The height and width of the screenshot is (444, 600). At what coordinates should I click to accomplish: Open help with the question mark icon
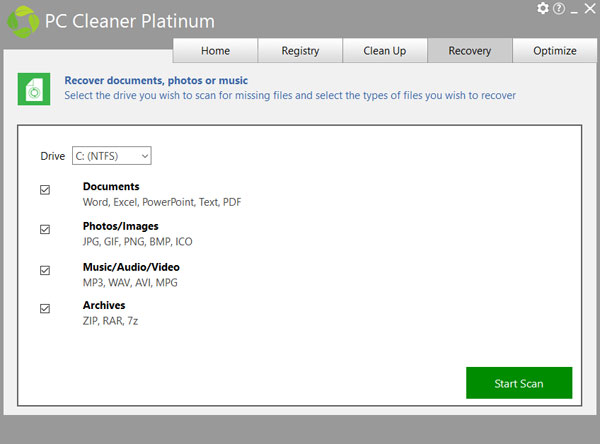click(x=559, y=8)
